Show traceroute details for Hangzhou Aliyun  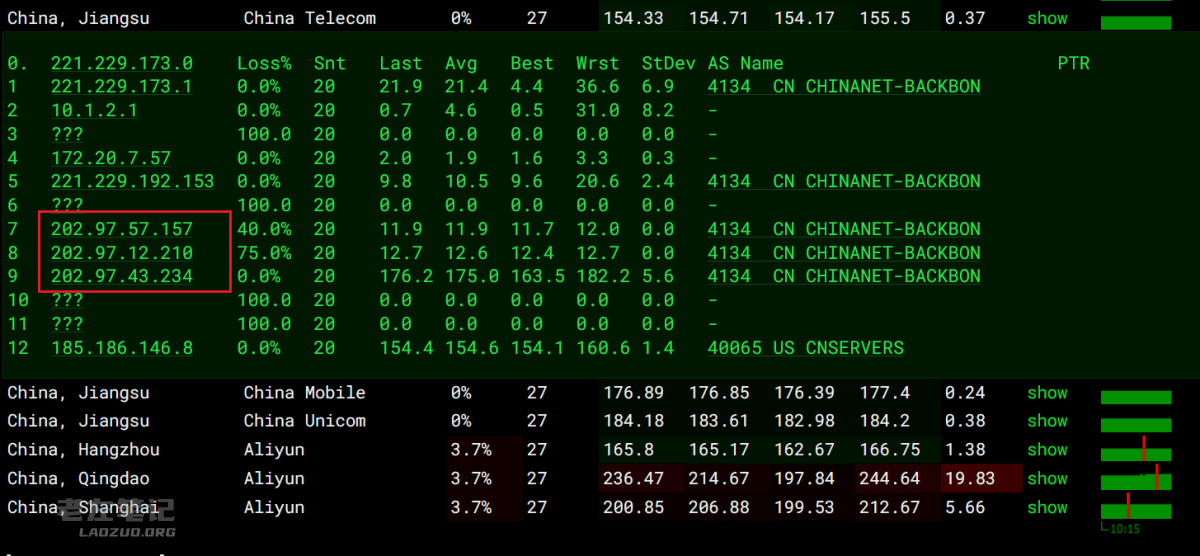point(1047,450)
